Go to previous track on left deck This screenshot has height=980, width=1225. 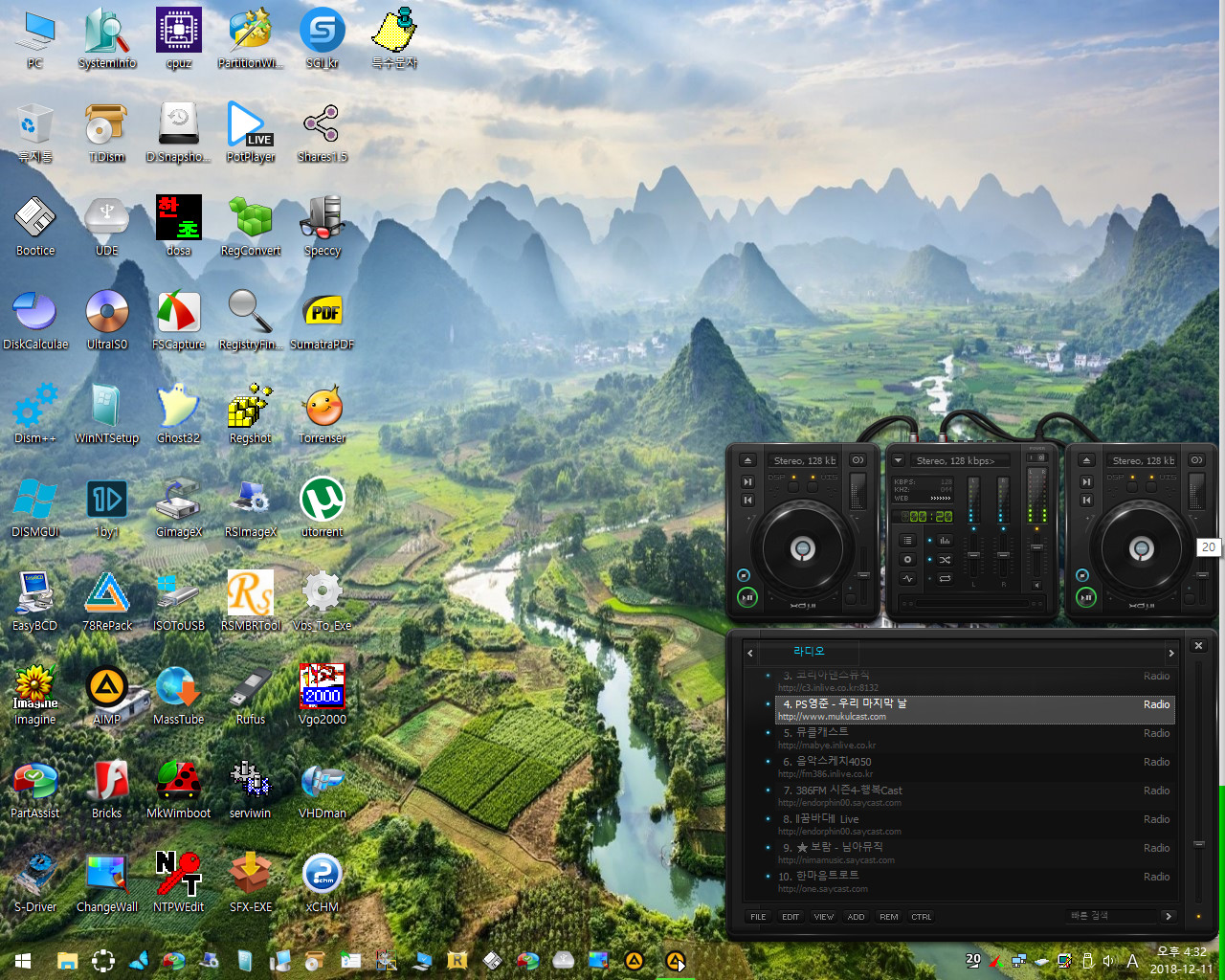[x=747, y=500]
